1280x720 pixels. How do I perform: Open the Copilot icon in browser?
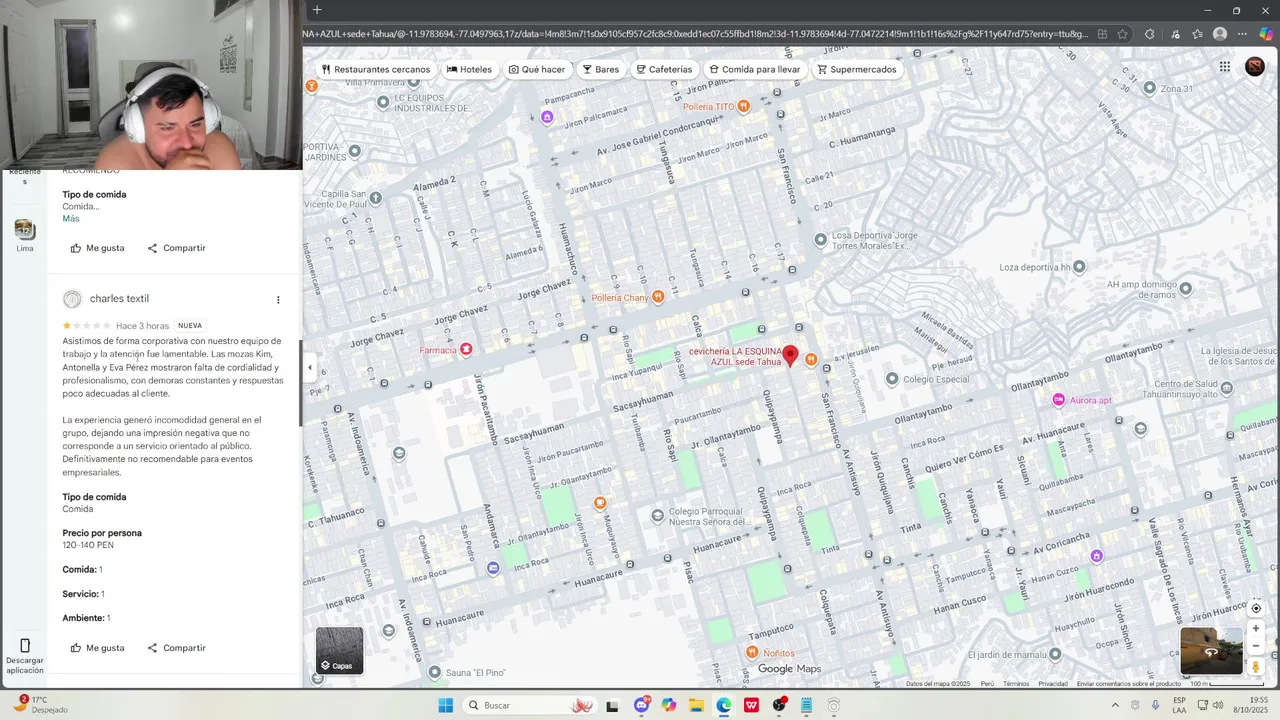pyautogui.click(x=1266, y=34)
